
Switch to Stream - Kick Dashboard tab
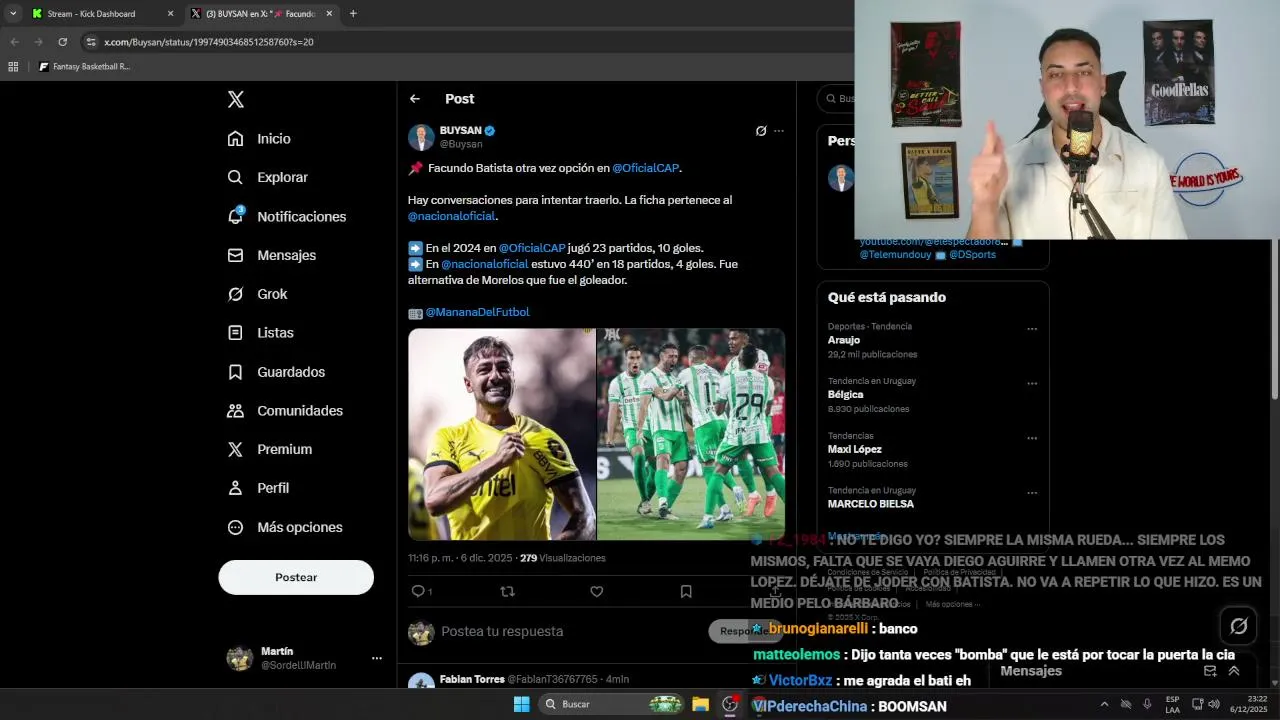tap(91, 14)
